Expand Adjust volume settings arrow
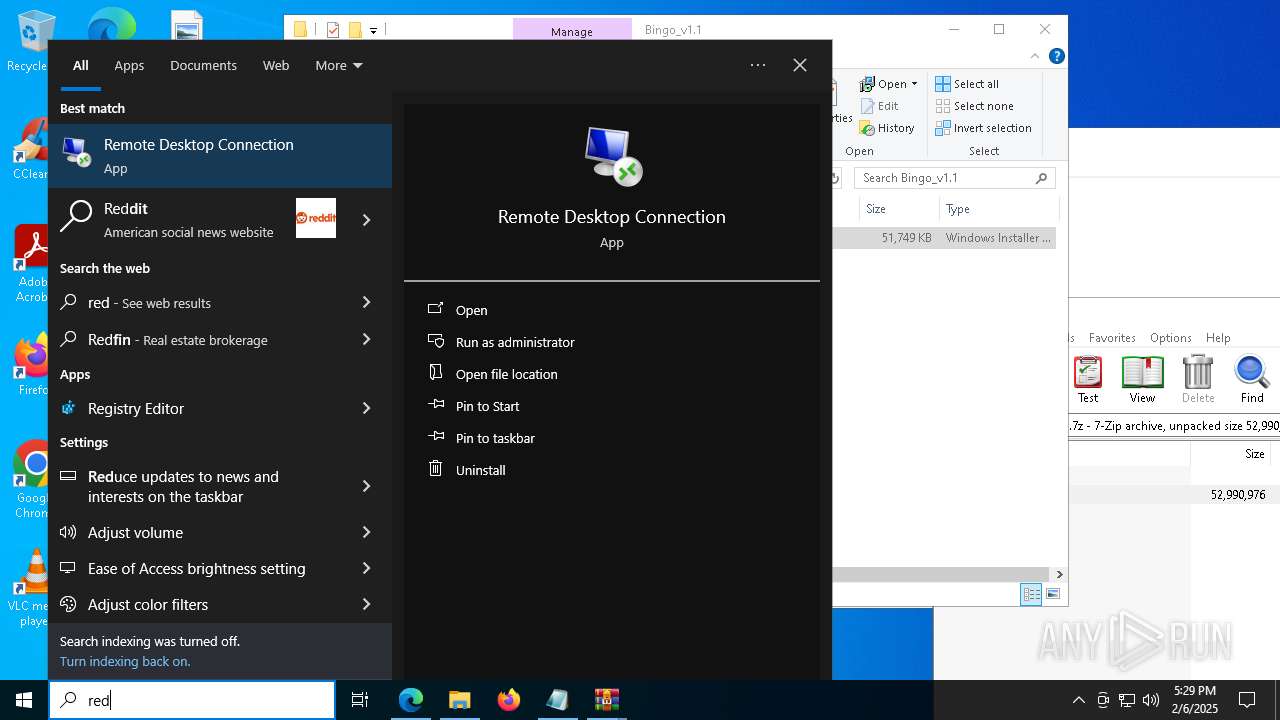Screen dimensions: 1280x720 pos(366,532)
